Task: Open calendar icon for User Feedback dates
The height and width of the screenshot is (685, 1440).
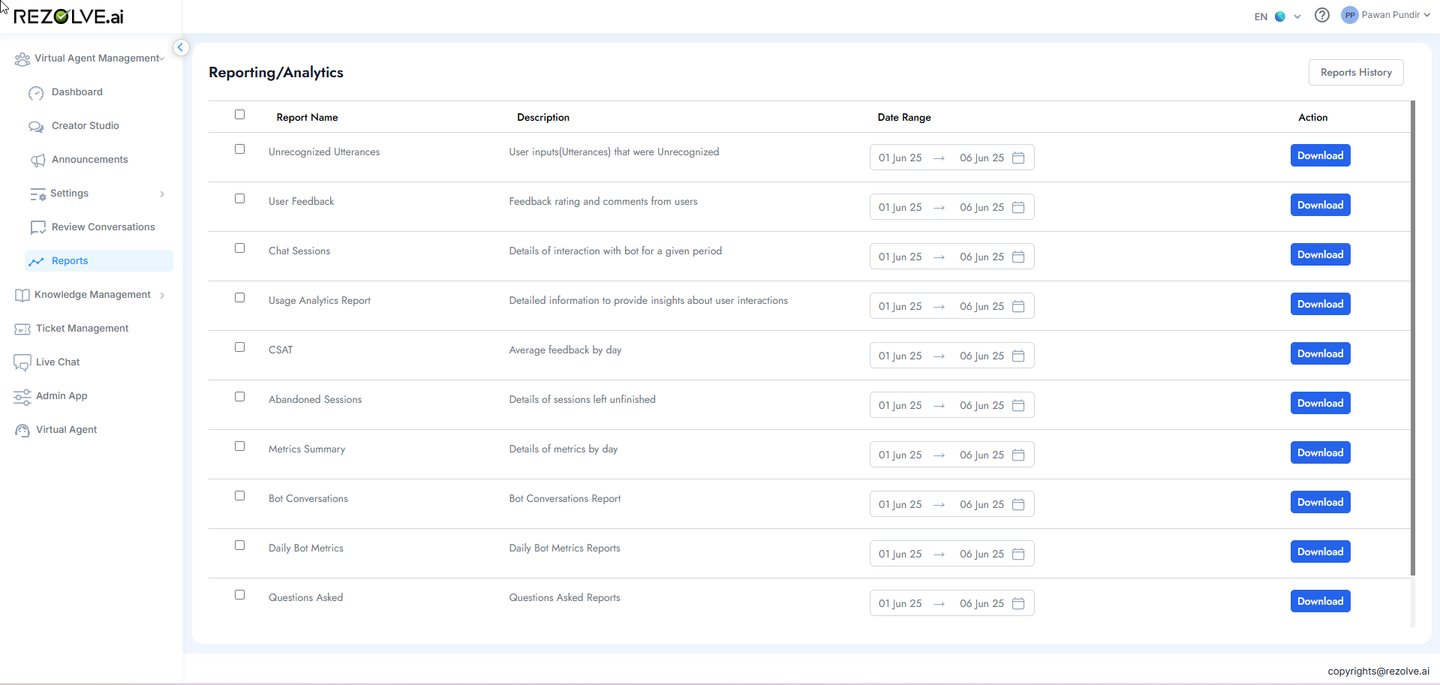Action: tap(1018, 207)
